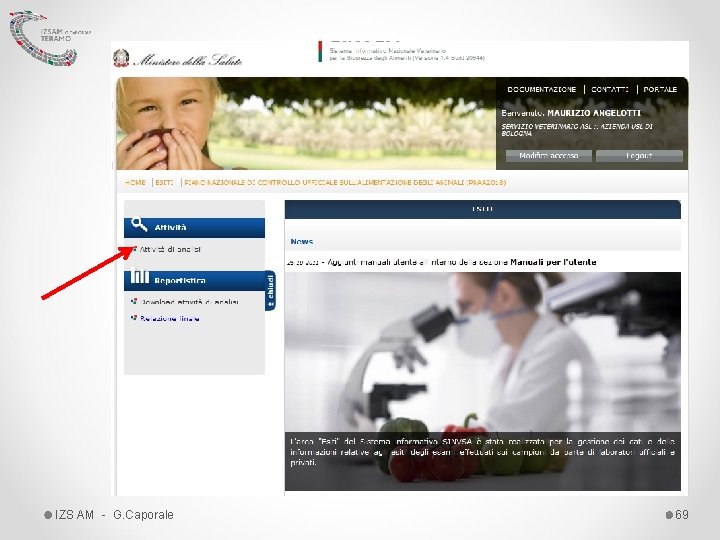Open the Reportistica section header
The width and height of the screenshot is (720, 540).
point(194,281)
